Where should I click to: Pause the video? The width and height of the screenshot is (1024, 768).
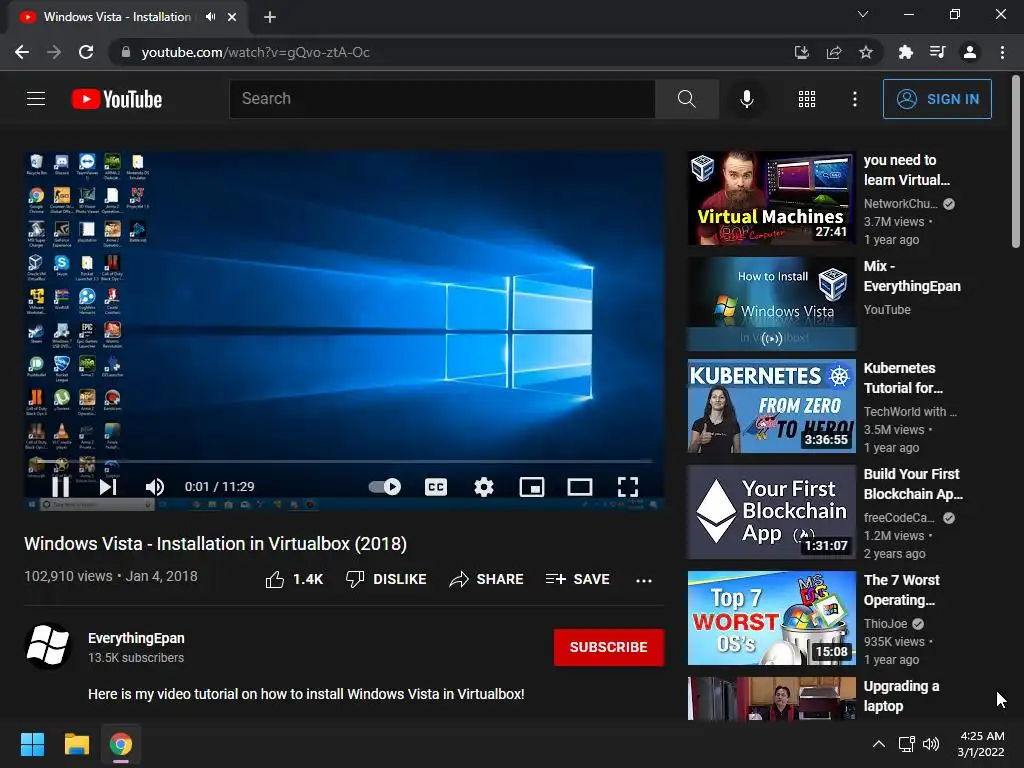(61, 487)
